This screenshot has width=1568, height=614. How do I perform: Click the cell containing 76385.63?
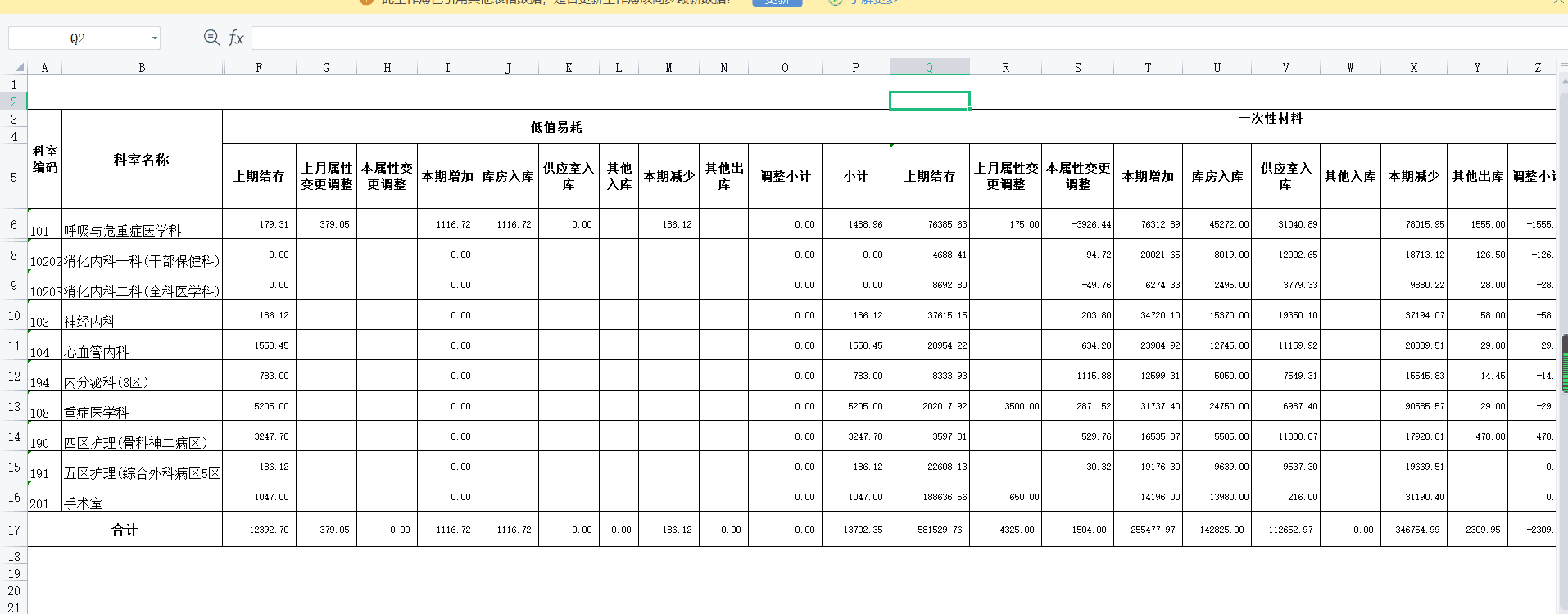point(930,224)
